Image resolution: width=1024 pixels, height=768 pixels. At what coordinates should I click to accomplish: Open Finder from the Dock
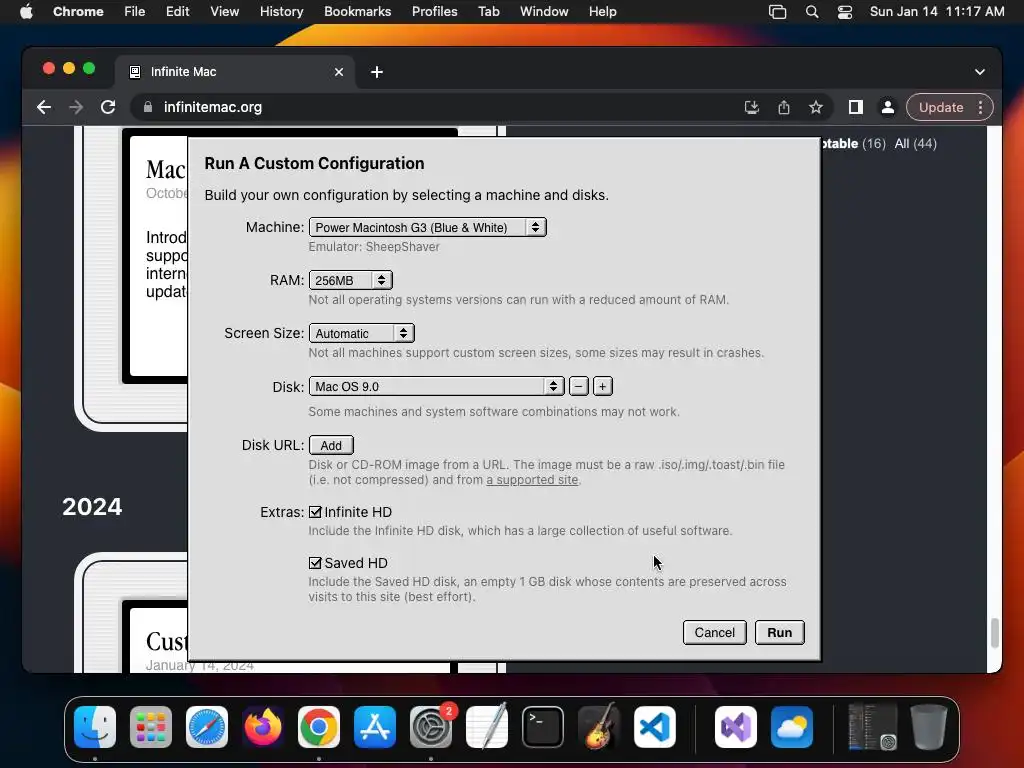[x=95, y=727]
